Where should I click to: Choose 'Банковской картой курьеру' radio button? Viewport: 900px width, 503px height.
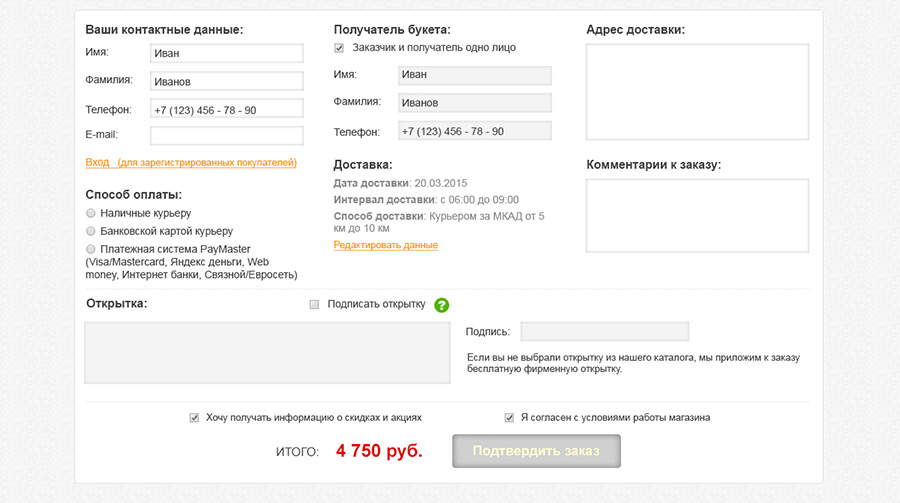[91, 231]
